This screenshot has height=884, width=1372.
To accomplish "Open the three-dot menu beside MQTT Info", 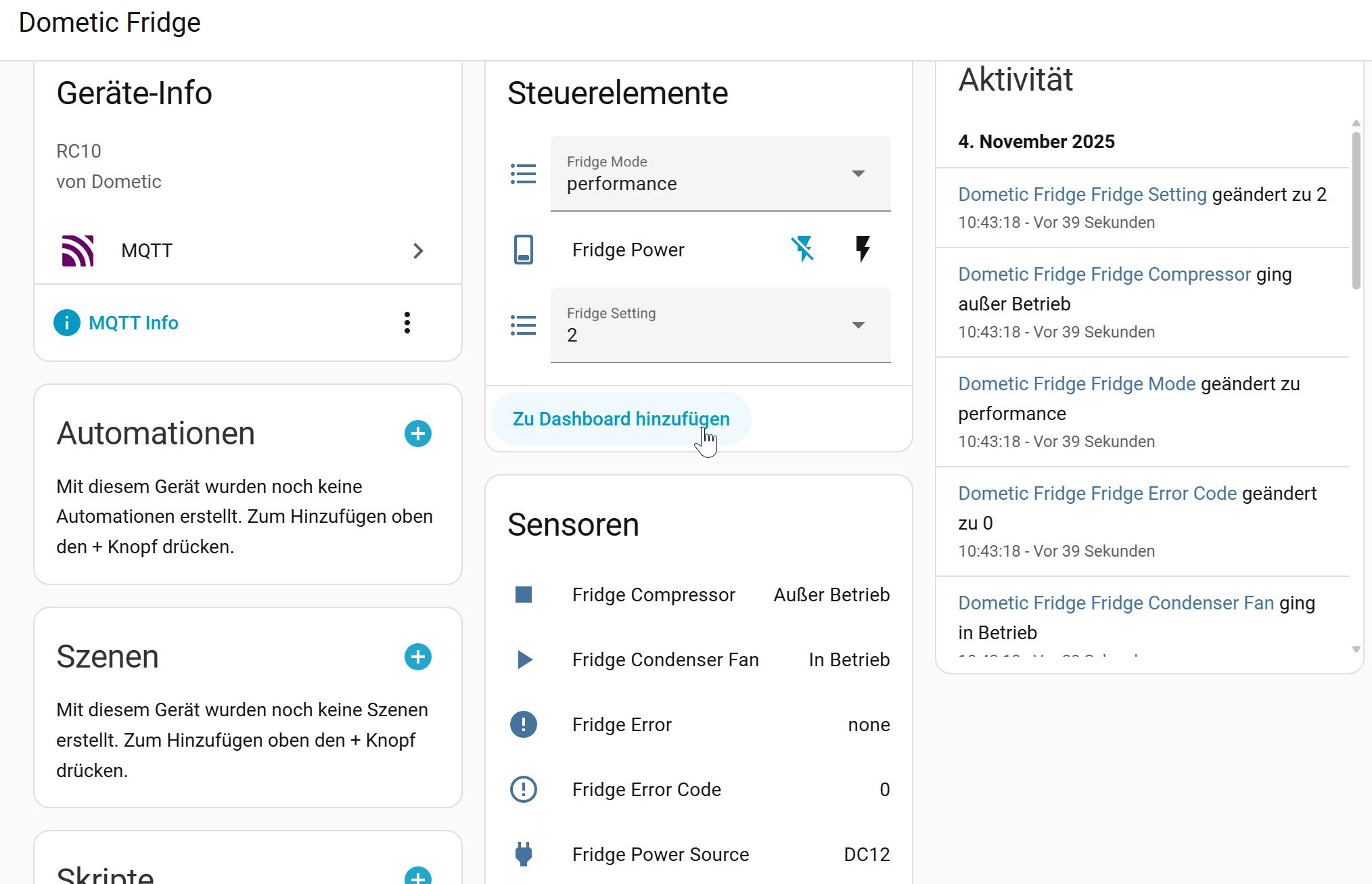I will click(x=407, y=323).
